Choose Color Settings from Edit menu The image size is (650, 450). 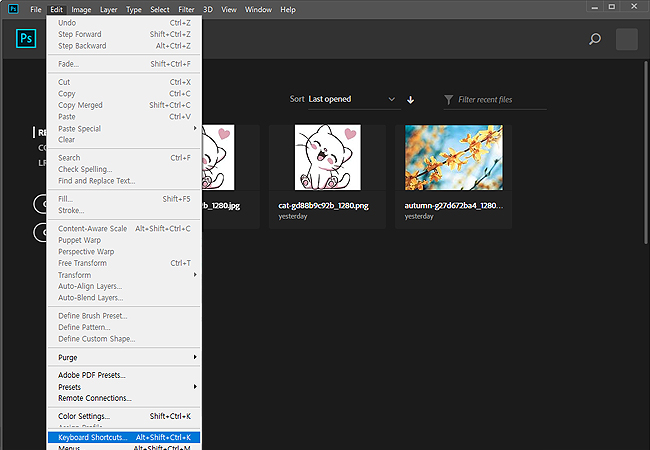pos(124,416)
